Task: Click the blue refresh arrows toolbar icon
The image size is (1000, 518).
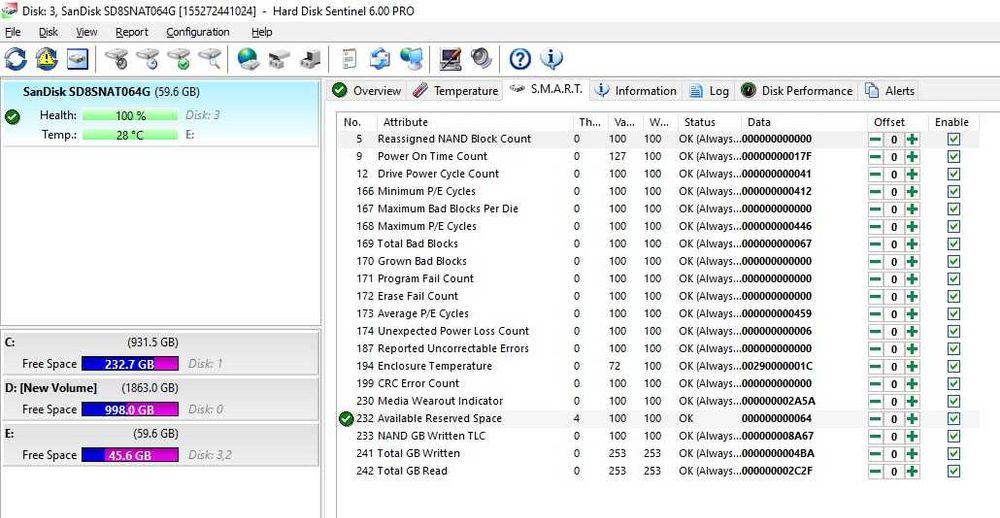Action: (15, 59)
